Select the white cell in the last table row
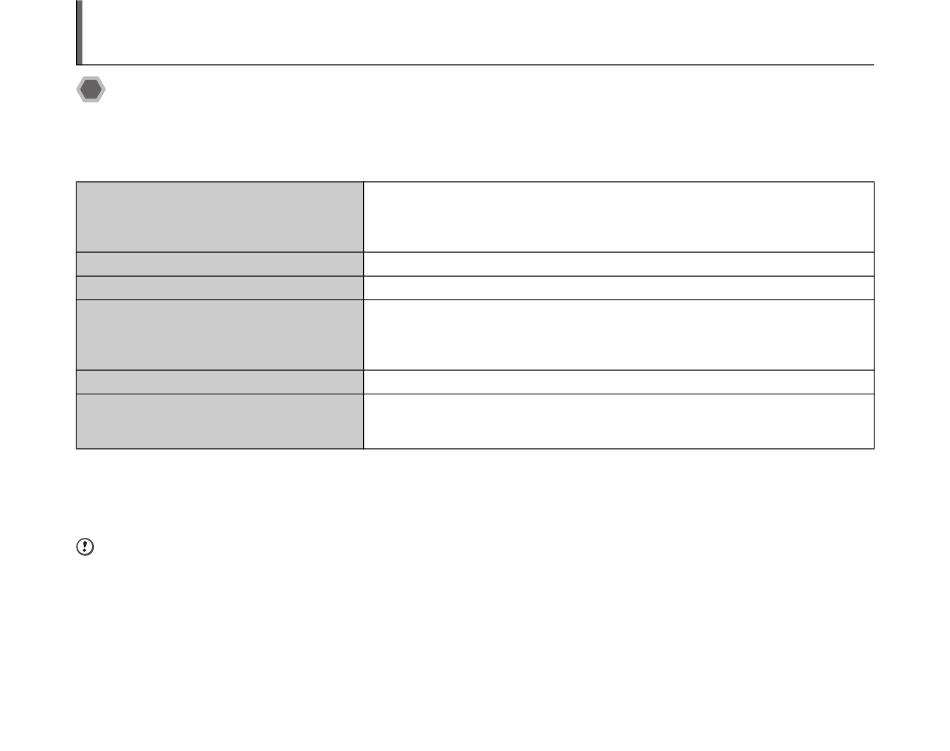 tap(619, 422)
